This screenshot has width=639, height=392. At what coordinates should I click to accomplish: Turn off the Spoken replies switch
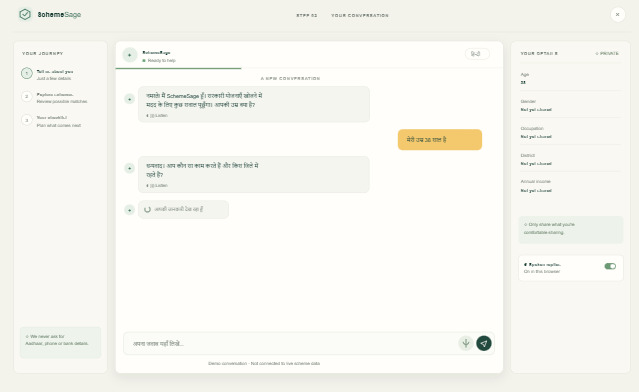[x=610, y=266]
